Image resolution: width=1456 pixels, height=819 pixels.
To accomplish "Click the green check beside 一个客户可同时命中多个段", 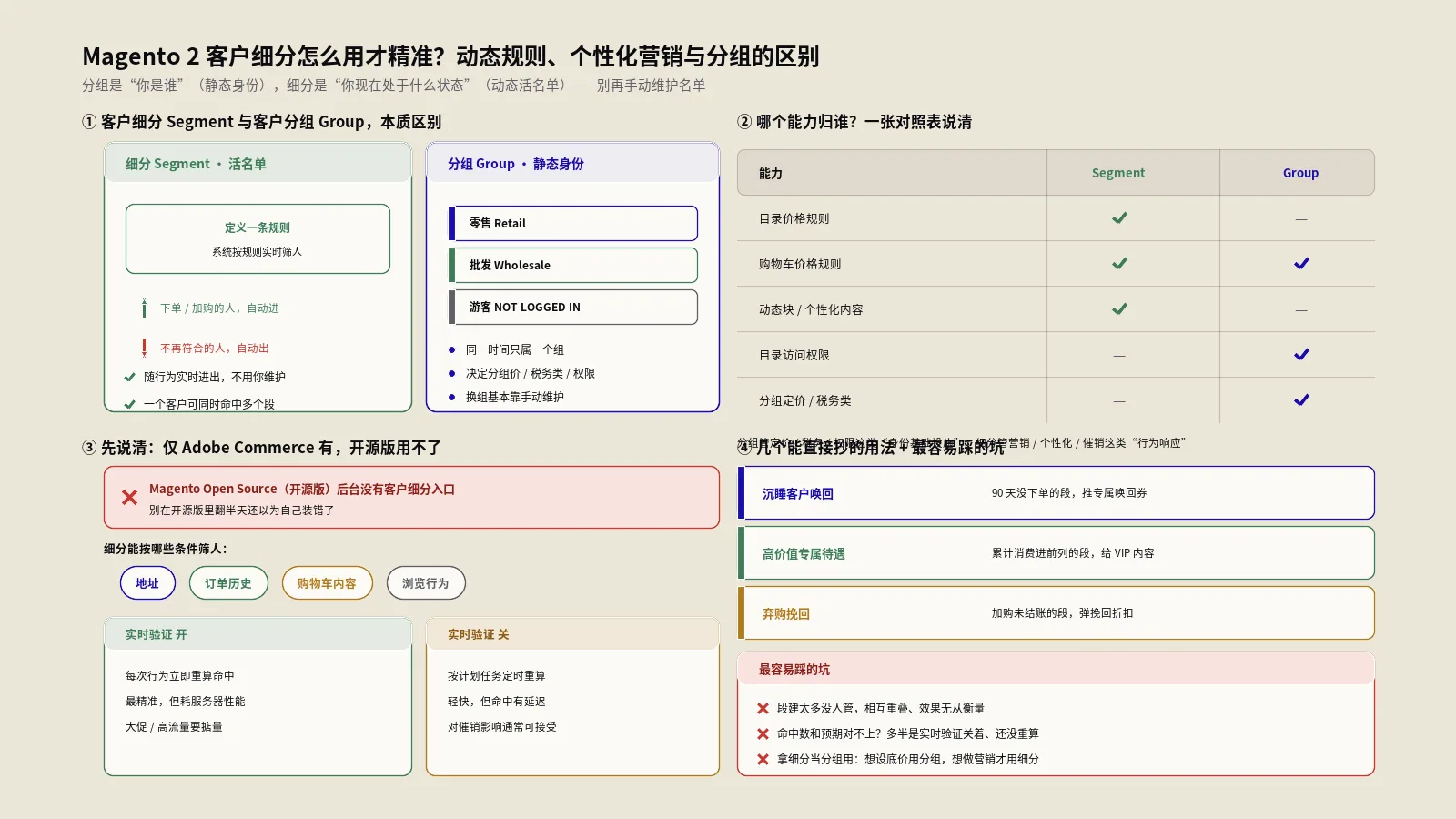I will (129, 404).
